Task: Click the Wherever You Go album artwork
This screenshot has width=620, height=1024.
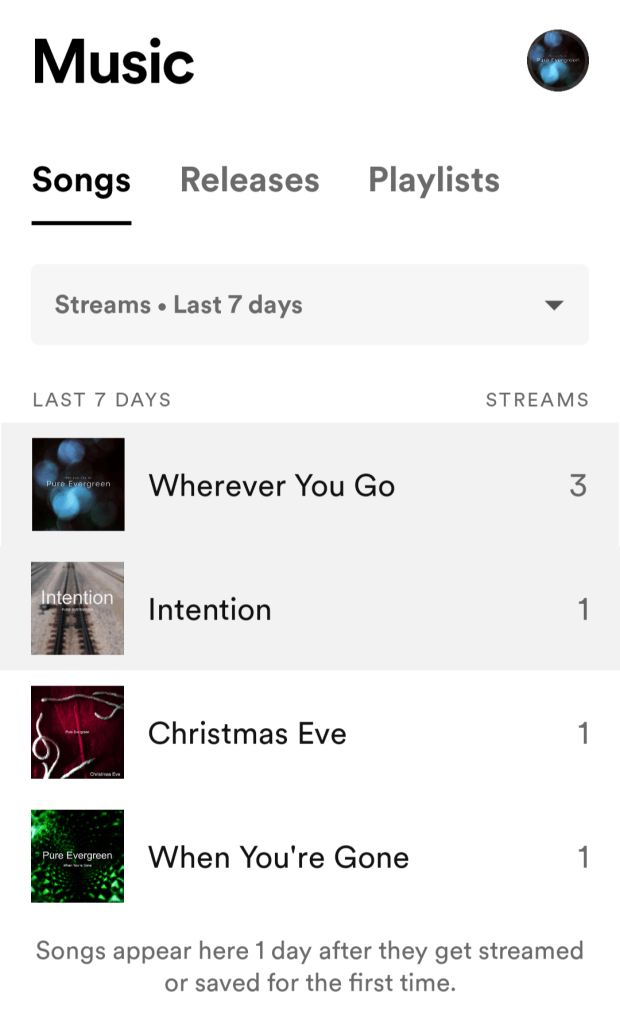Action: pos(78,485)
